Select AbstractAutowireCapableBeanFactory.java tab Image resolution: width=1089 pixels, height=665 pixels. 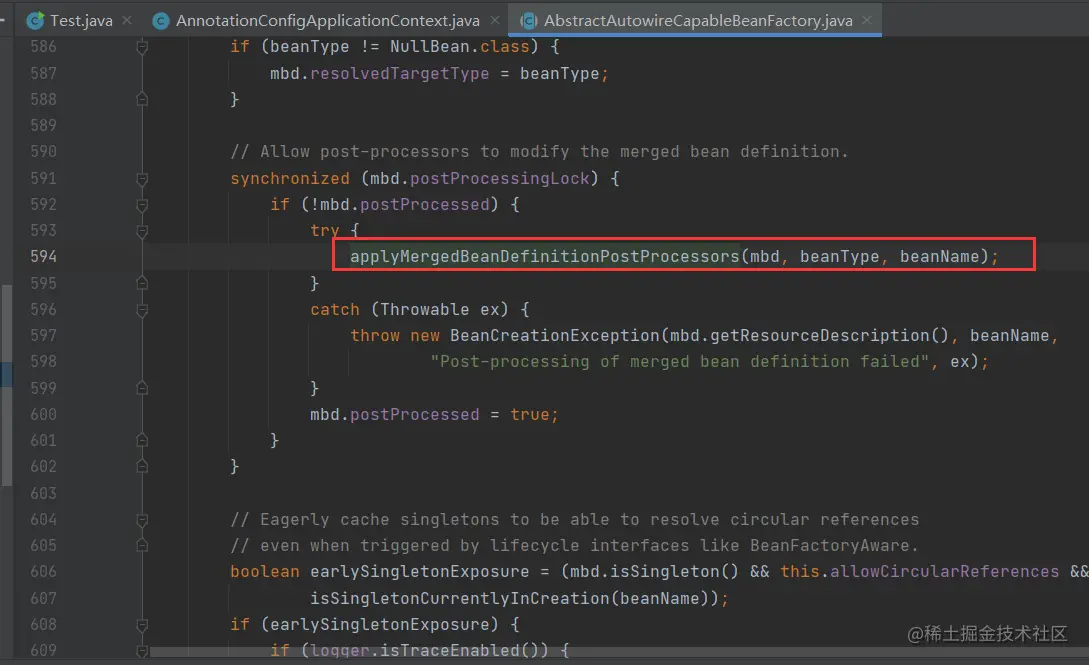tap(698, 21)
